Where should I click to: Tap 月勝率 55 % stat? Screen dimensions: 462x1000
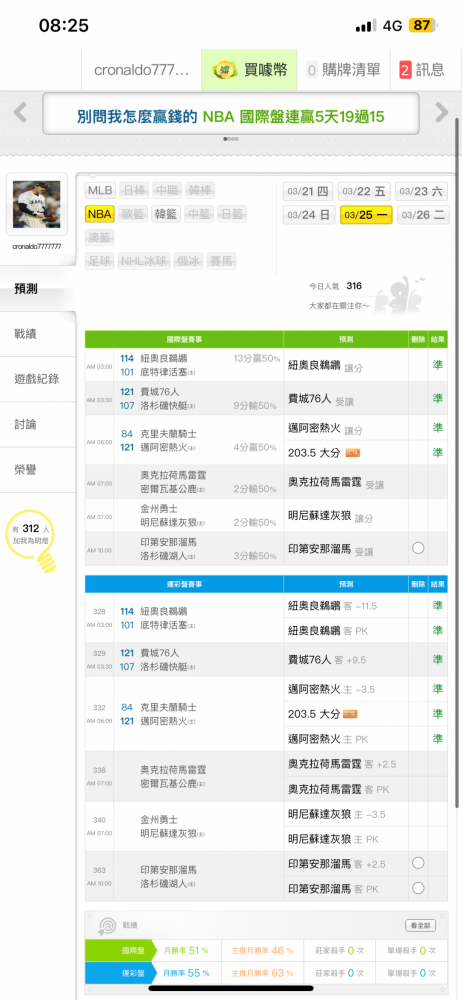tap(187, 973)
